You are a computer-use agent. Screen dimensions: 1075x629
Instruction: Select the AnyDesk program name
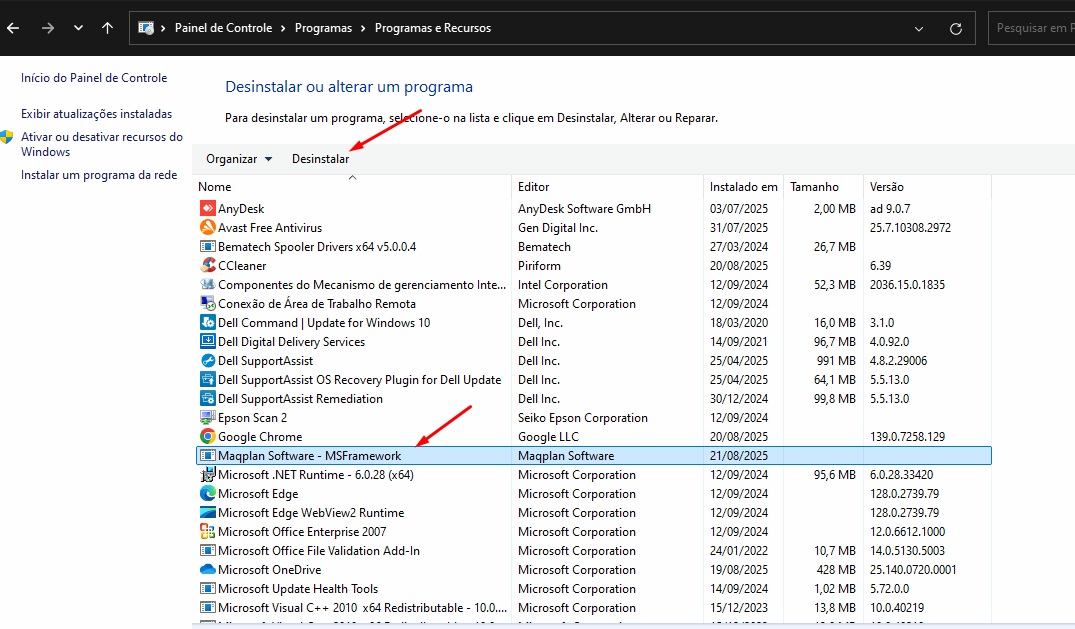(x=241, y=209)
